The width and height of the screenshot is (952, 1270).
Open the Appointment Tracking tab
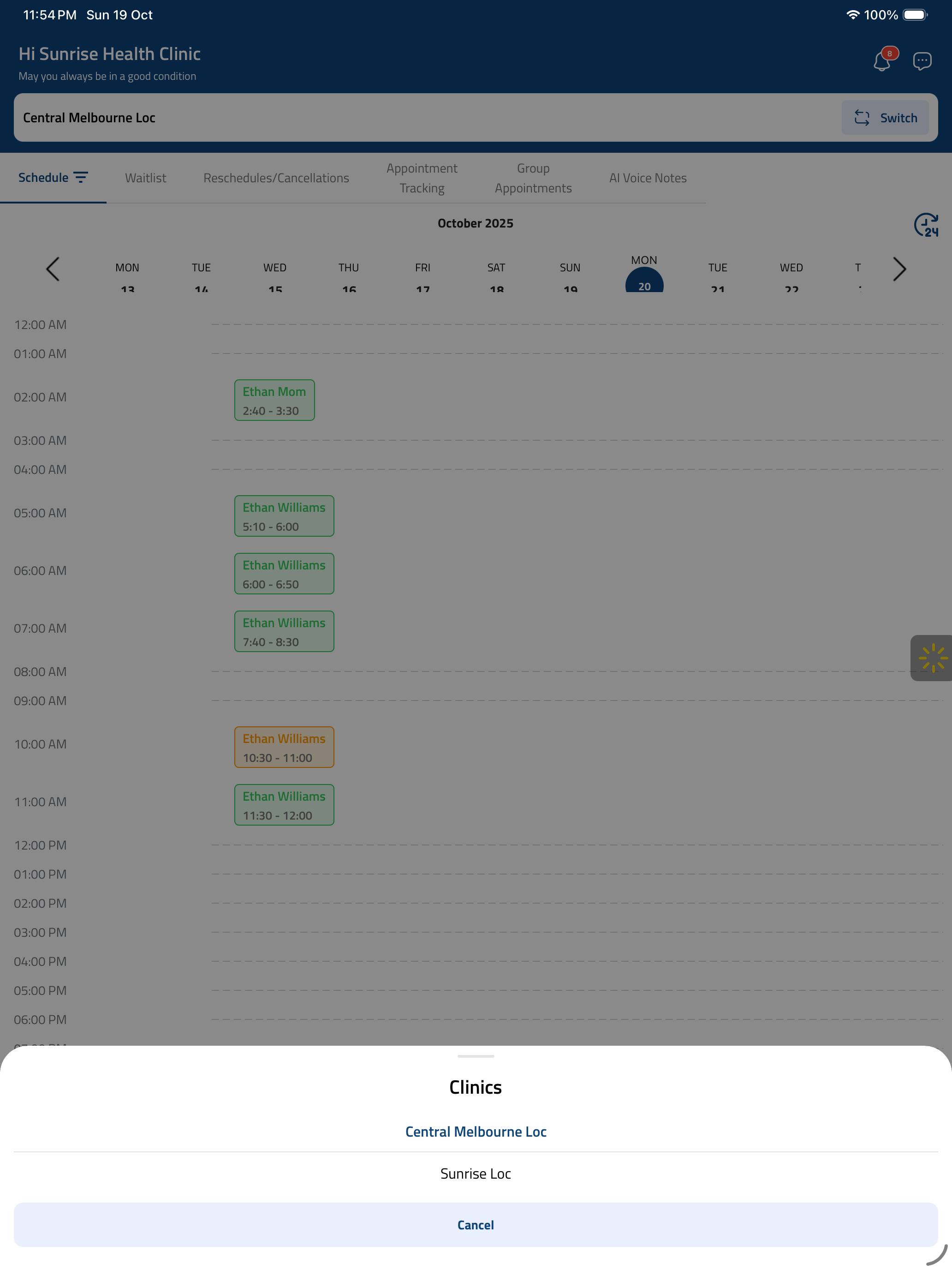click(x=422, y=178)
